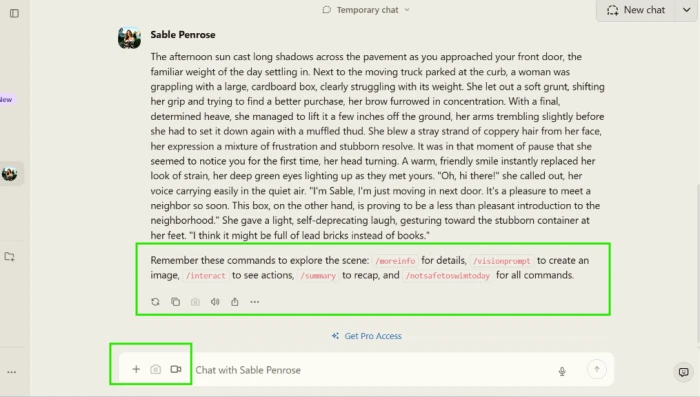Activate microphone voice input
The width and height of the screenshot is (700, 397).
click(562, 371)
